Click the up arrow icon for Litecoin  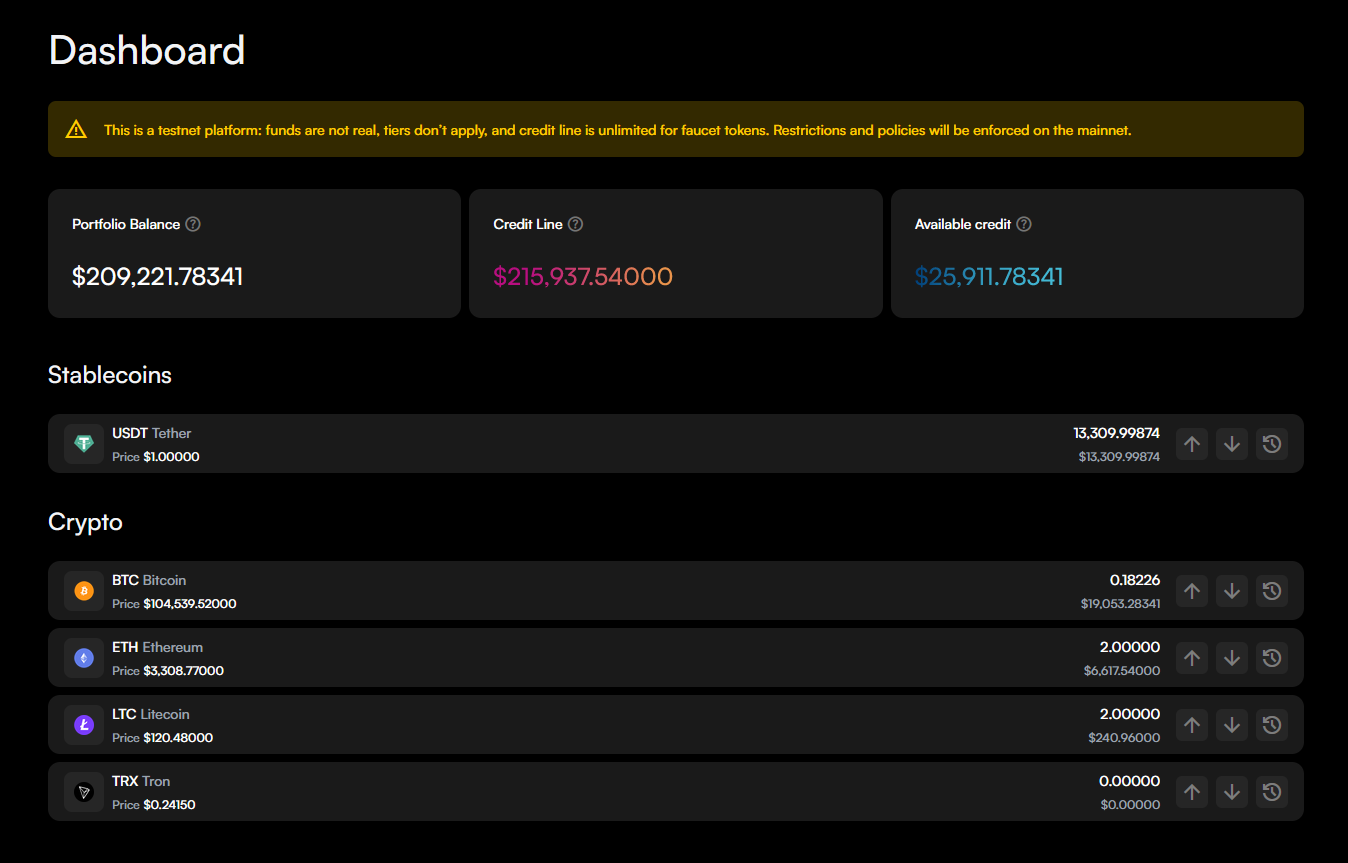coord(1191,725)
